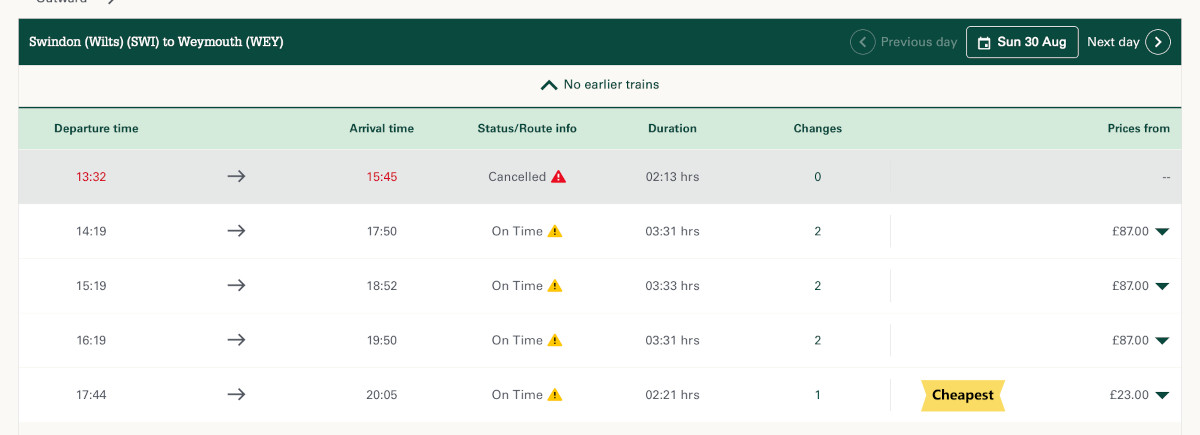Click yellow warning icon for 16:19 train
1200x435 pixels.
(555, 340)
